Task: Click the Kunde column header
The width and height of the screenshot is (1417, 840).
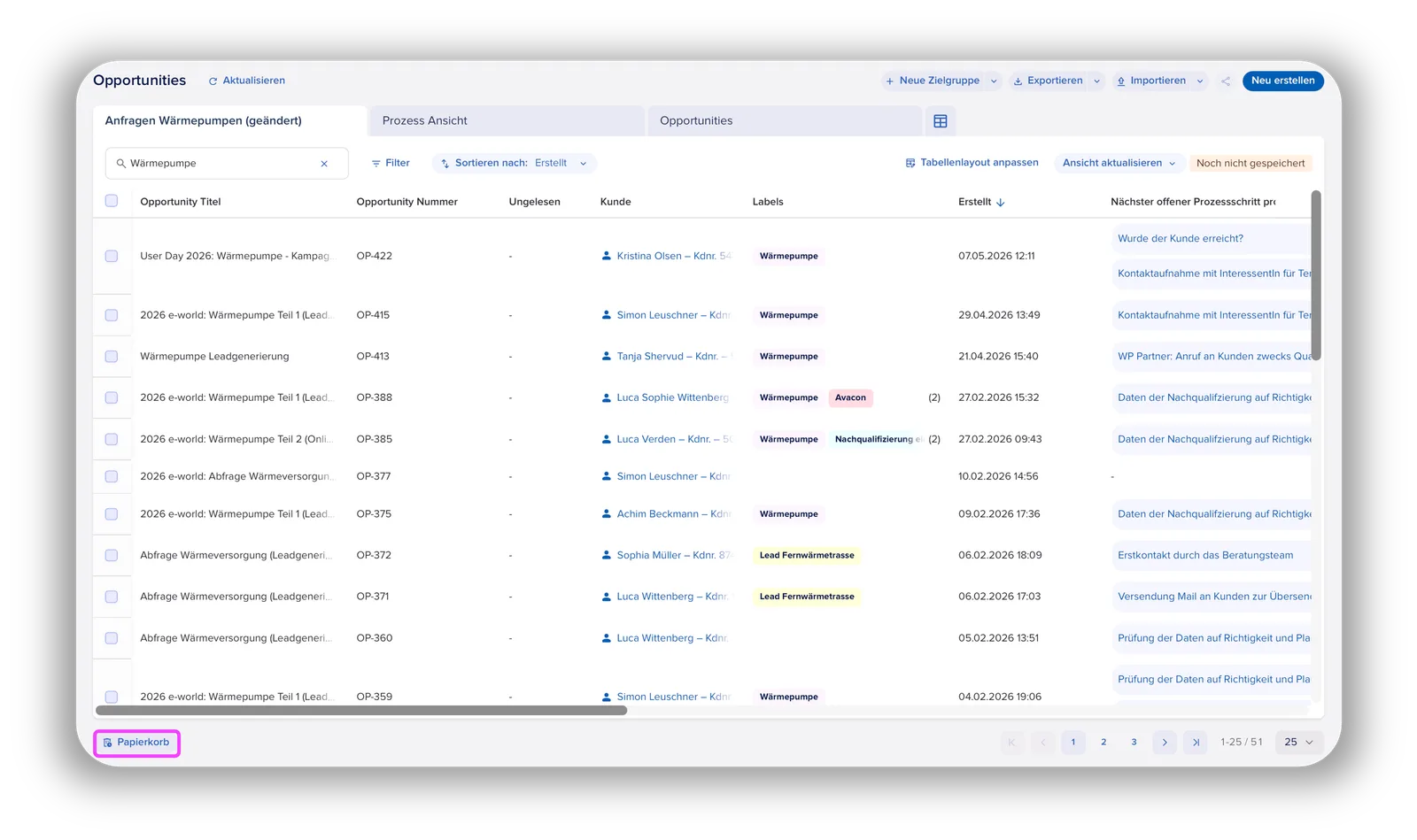Action: point(616,202)
